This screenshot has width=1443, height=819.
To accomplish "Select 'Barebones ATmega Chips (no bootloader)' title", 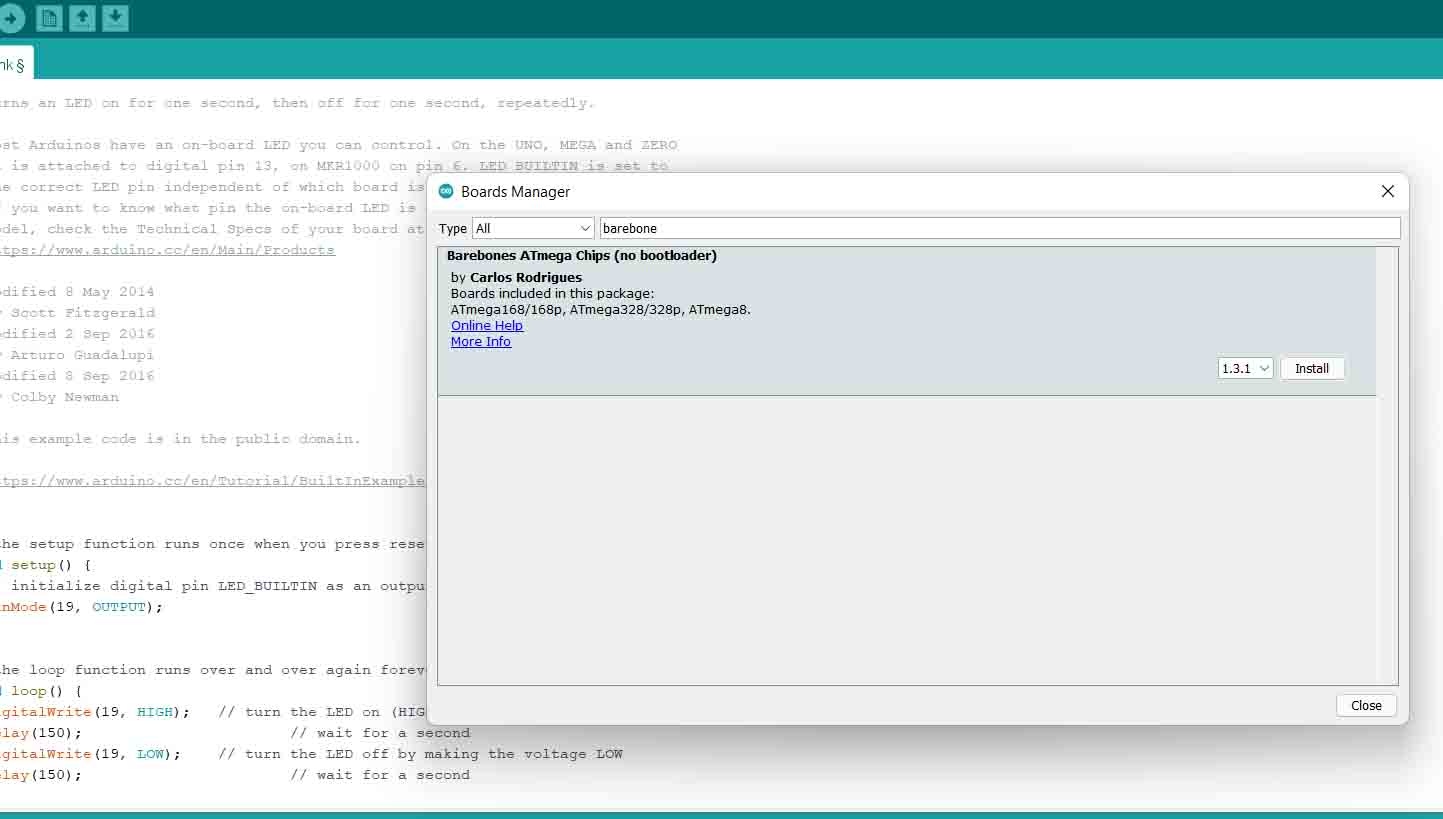I will point(582,256).
